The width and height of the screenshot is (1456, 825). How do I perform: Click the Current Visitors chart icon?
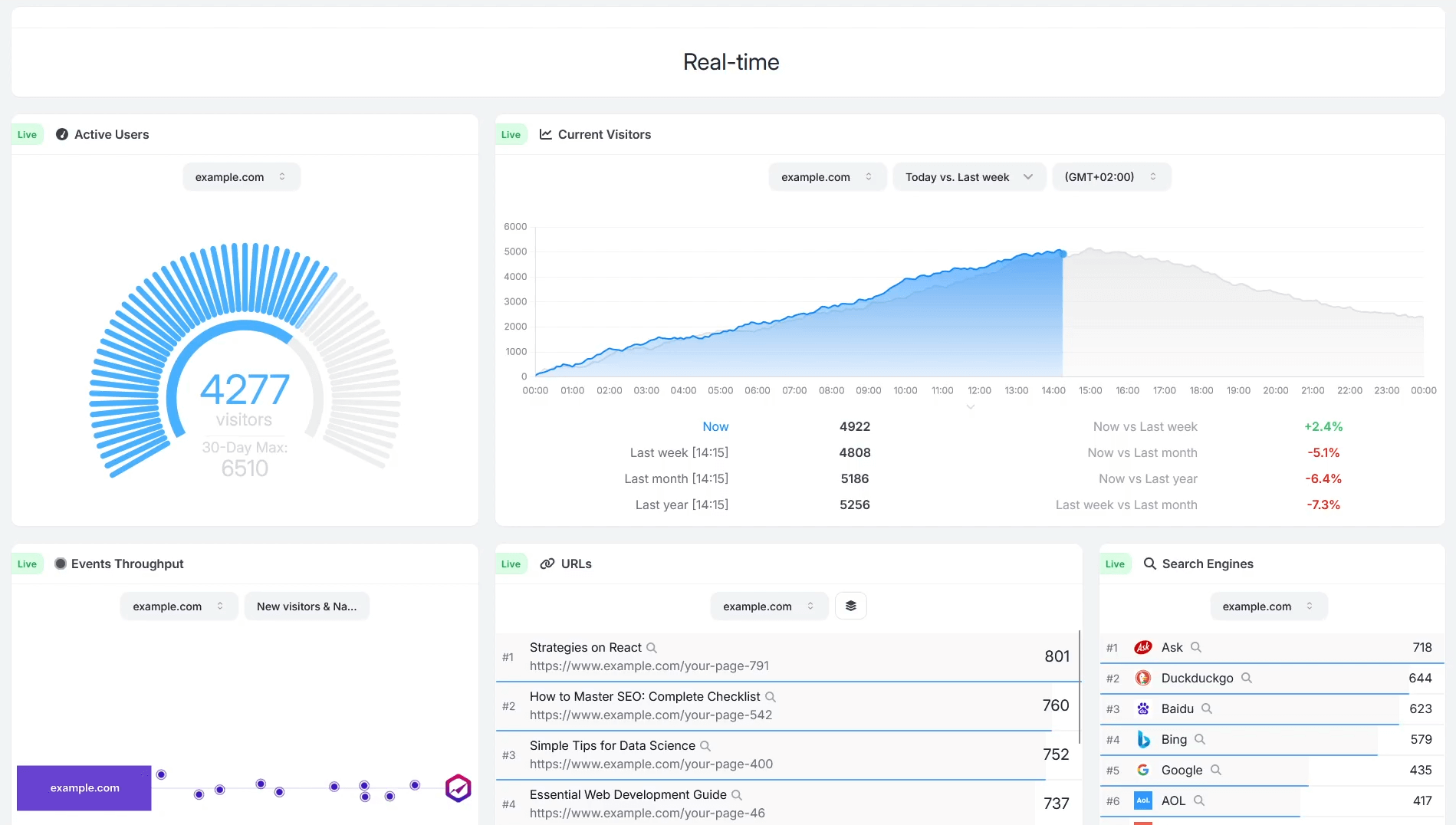[x=546, y=134]
